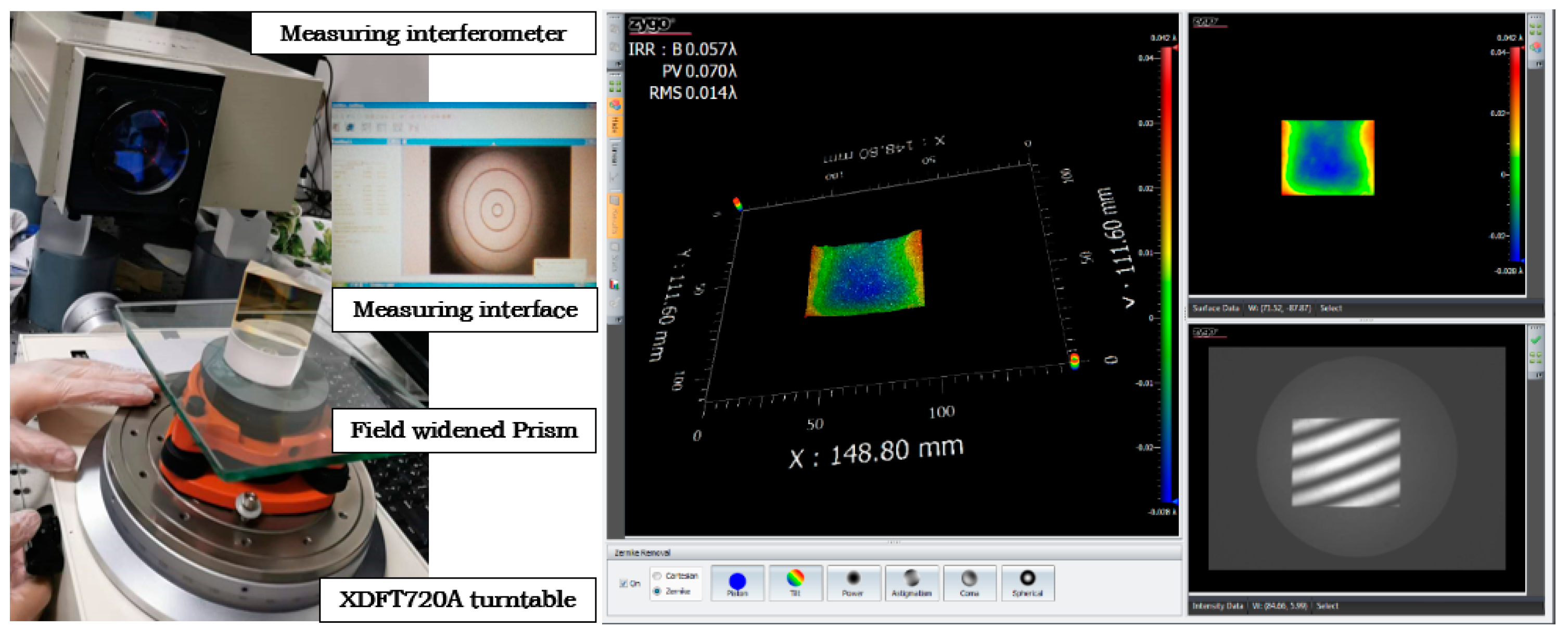Click the Intensity Data status label

[1217, 607]
